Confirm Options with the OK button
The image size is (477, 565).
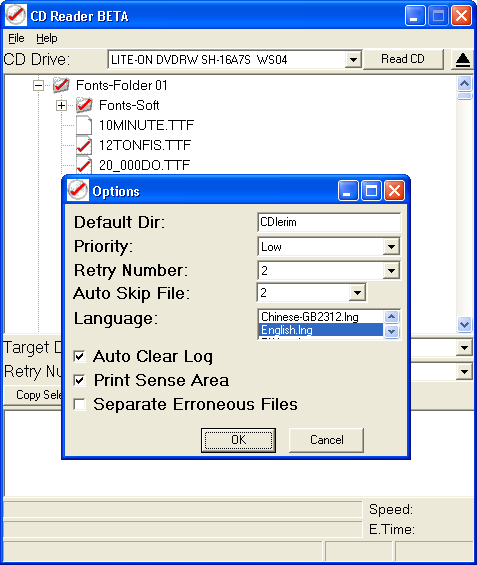238,440
